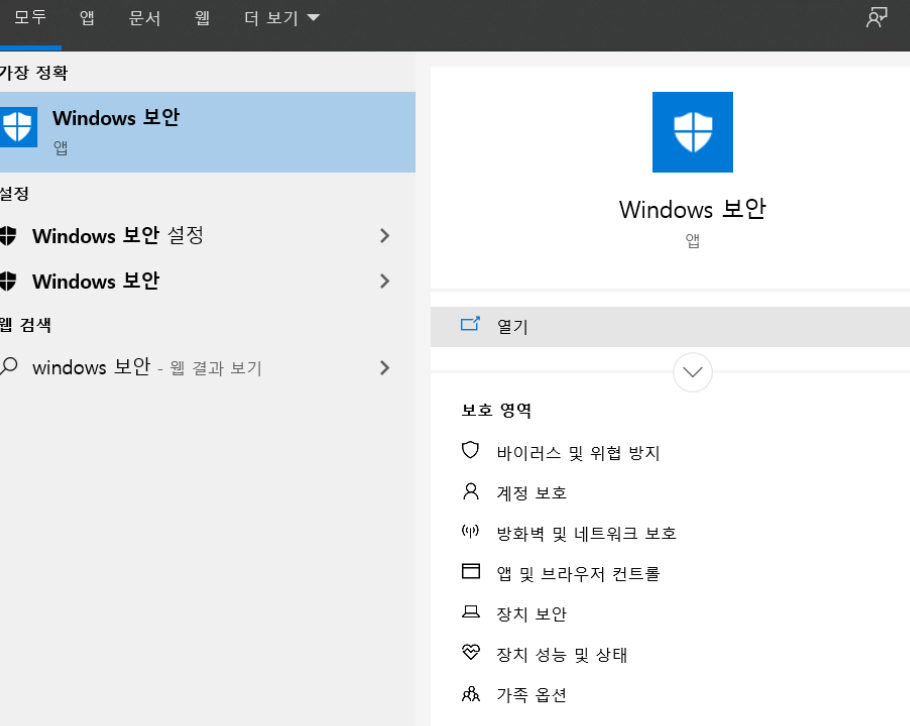910x726 pixels.
Task: Click the family icon for 가족 옵션
Action: point(471,694)
